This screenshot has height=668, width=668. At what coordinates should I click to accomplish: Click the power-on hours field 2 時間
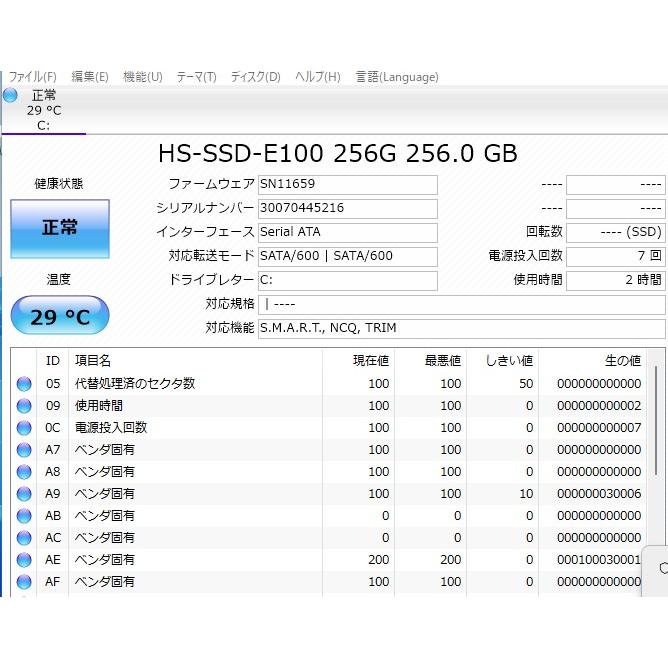click(x=616, y=280)
